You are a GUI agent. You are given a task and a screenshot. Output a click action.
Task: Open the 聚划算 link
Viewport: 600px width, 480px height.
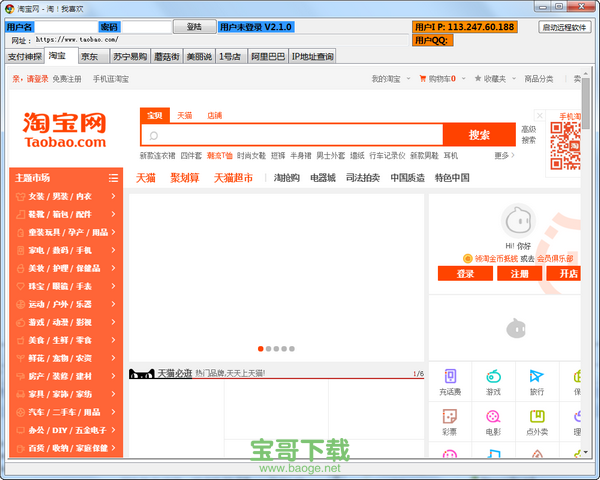click(x=185, y=178)
